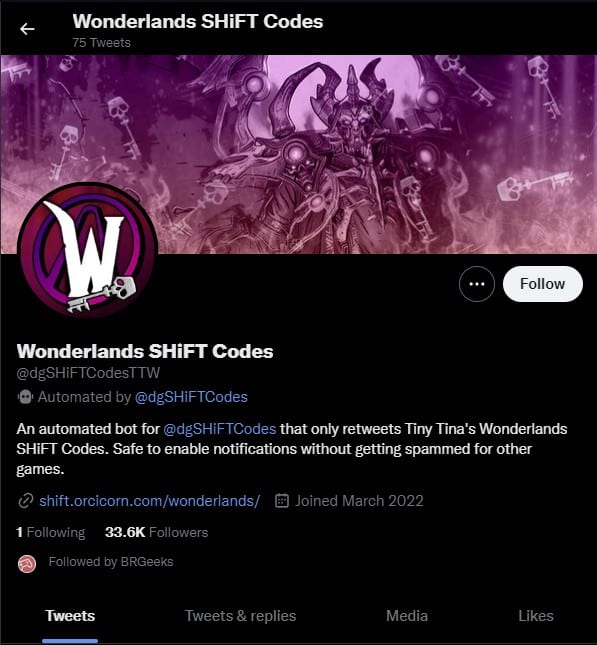
Task: Visit the shift.orcicorn.com/wonderlands/ link
Action: (x=150, y=501)
